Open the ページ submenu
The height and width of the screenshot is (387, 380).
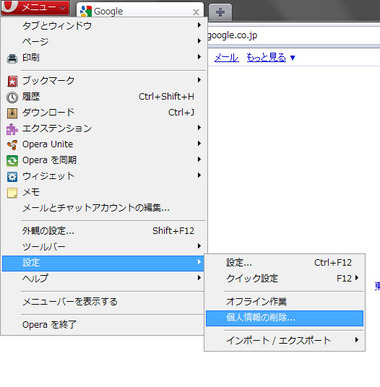click(x=104, y=41)
